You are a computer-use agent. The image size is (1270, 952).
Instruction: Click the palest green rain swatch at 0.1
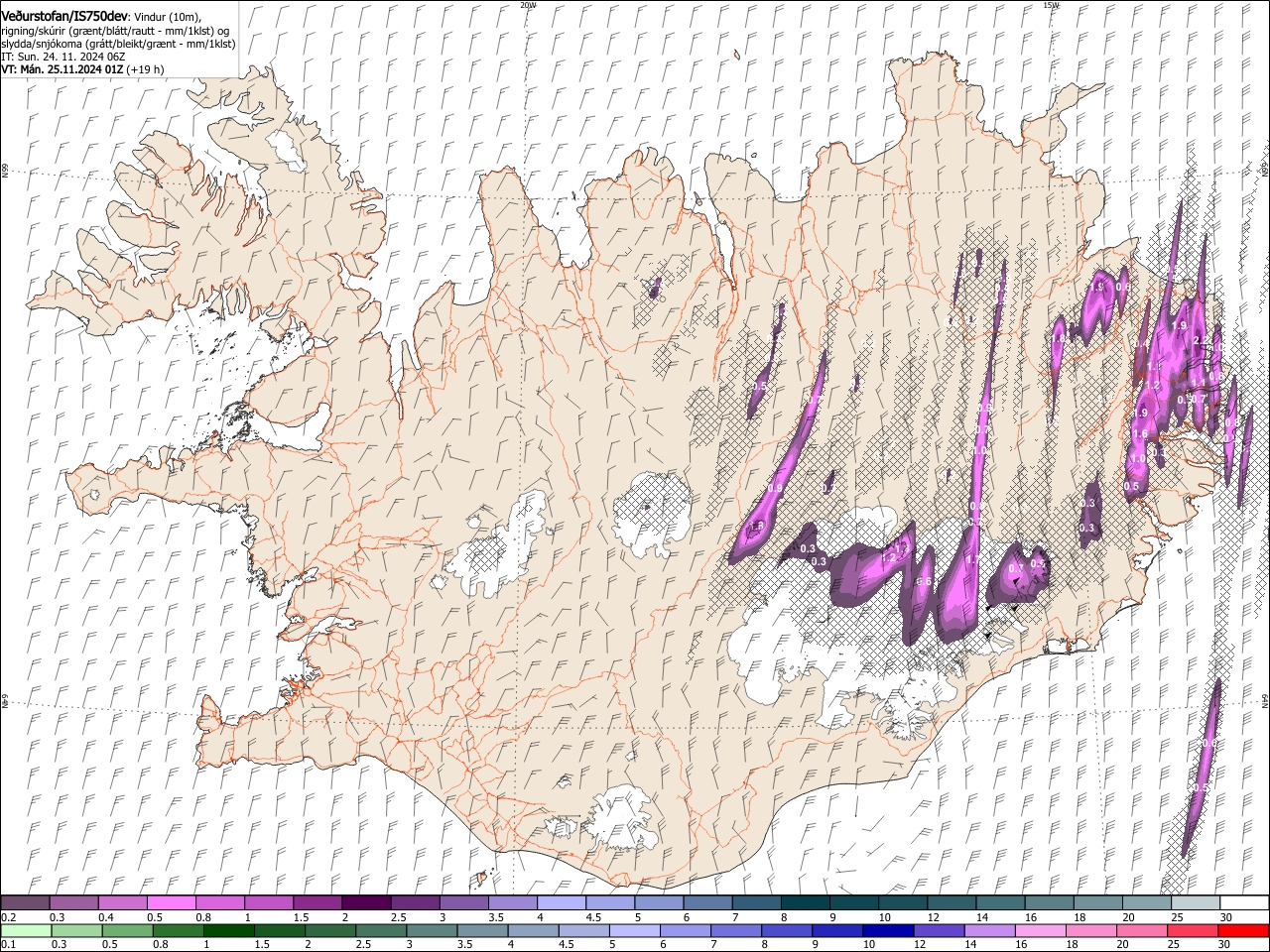point(26,931)
